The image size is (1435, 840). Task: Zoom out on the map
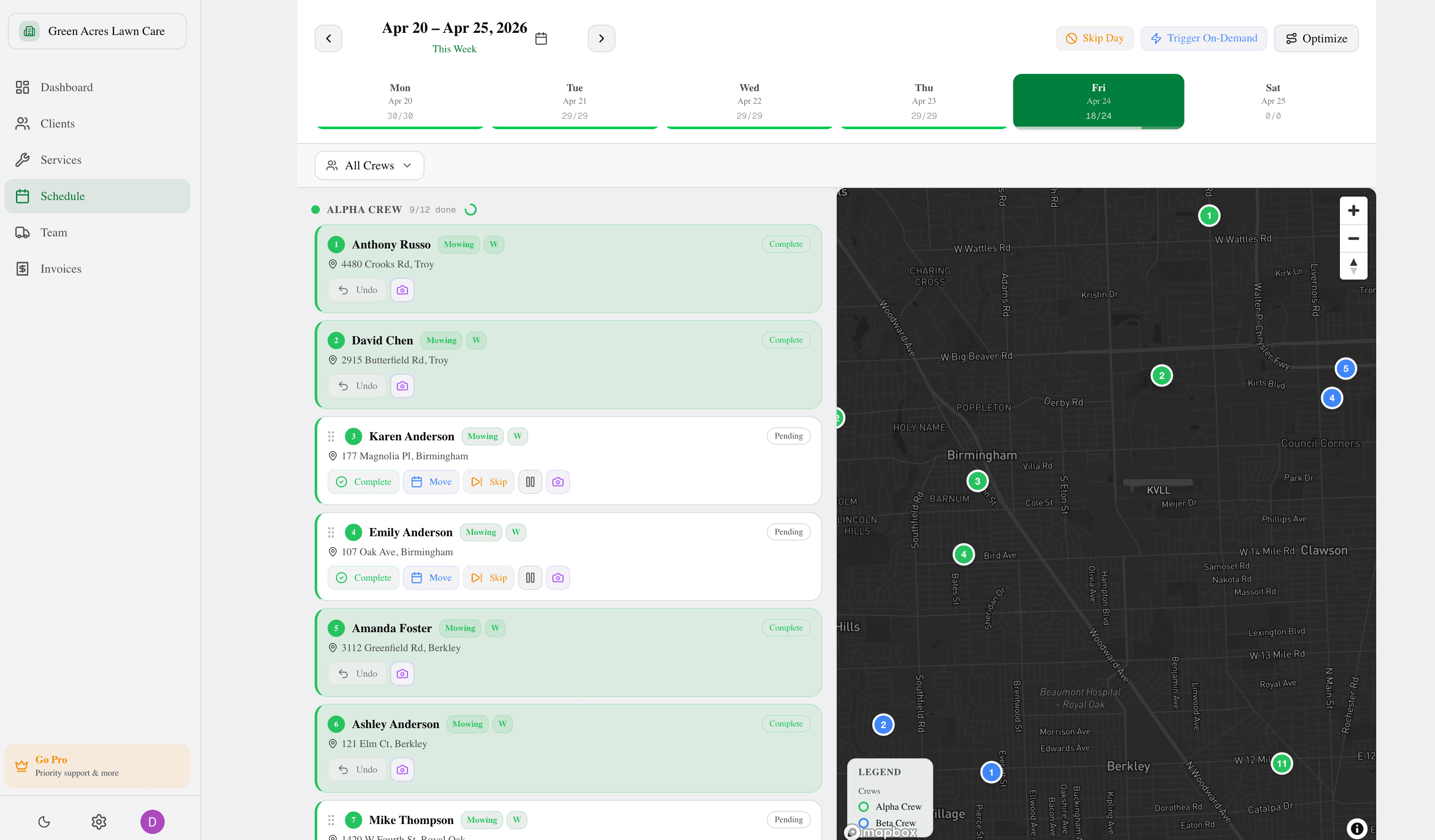coord(1353,239)
